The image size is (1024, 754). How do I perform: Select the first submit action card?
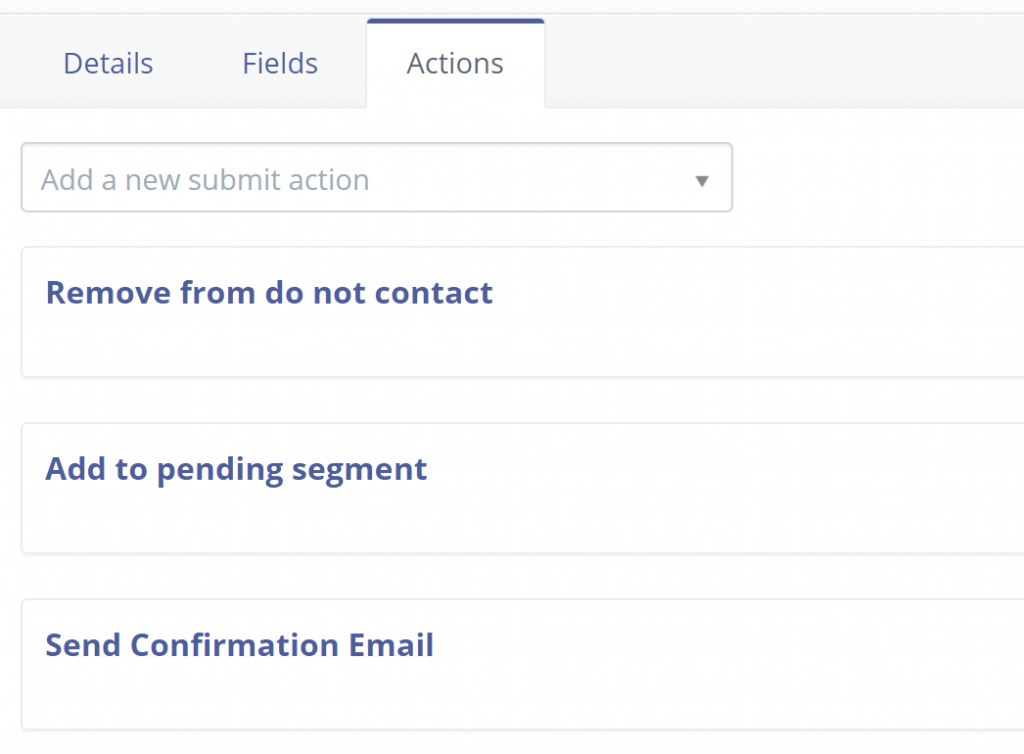click(x=500, y=312)
